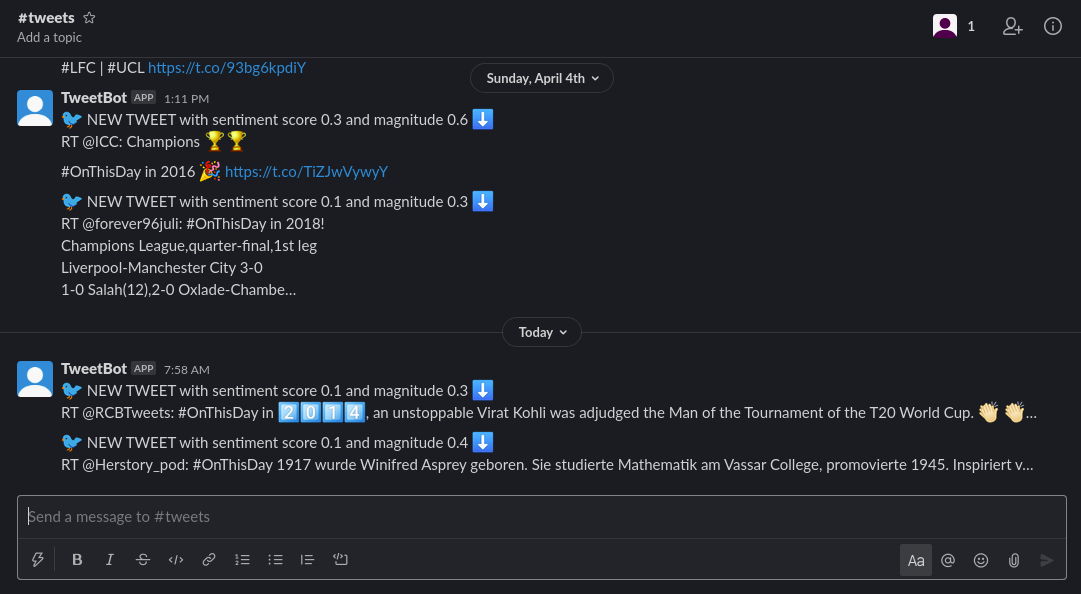Screen dimensions: 1081x594
Task: Start a bulleted list
Action: 275,560
